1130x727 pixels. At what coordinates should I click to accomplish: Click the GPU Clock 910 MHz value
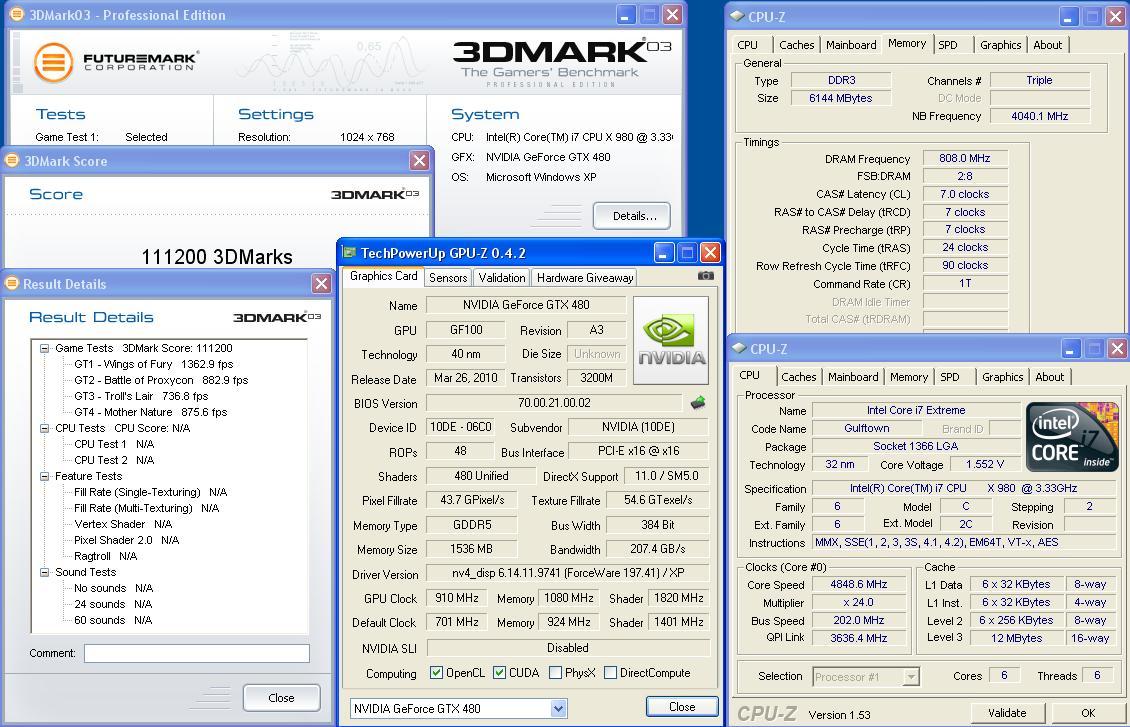point(457,597)
